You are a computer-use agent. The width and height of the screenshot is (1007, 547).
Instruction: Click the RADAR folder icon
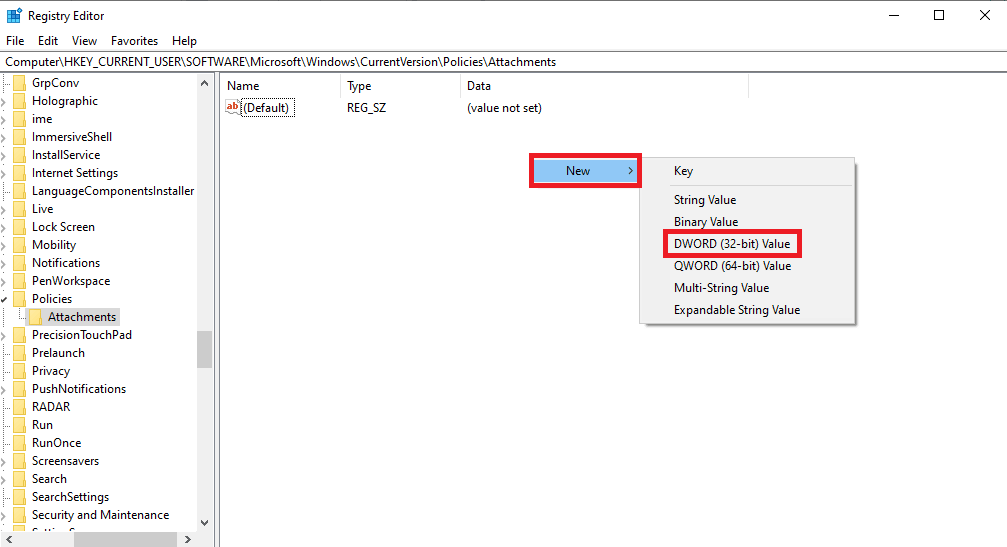point(20,406)
